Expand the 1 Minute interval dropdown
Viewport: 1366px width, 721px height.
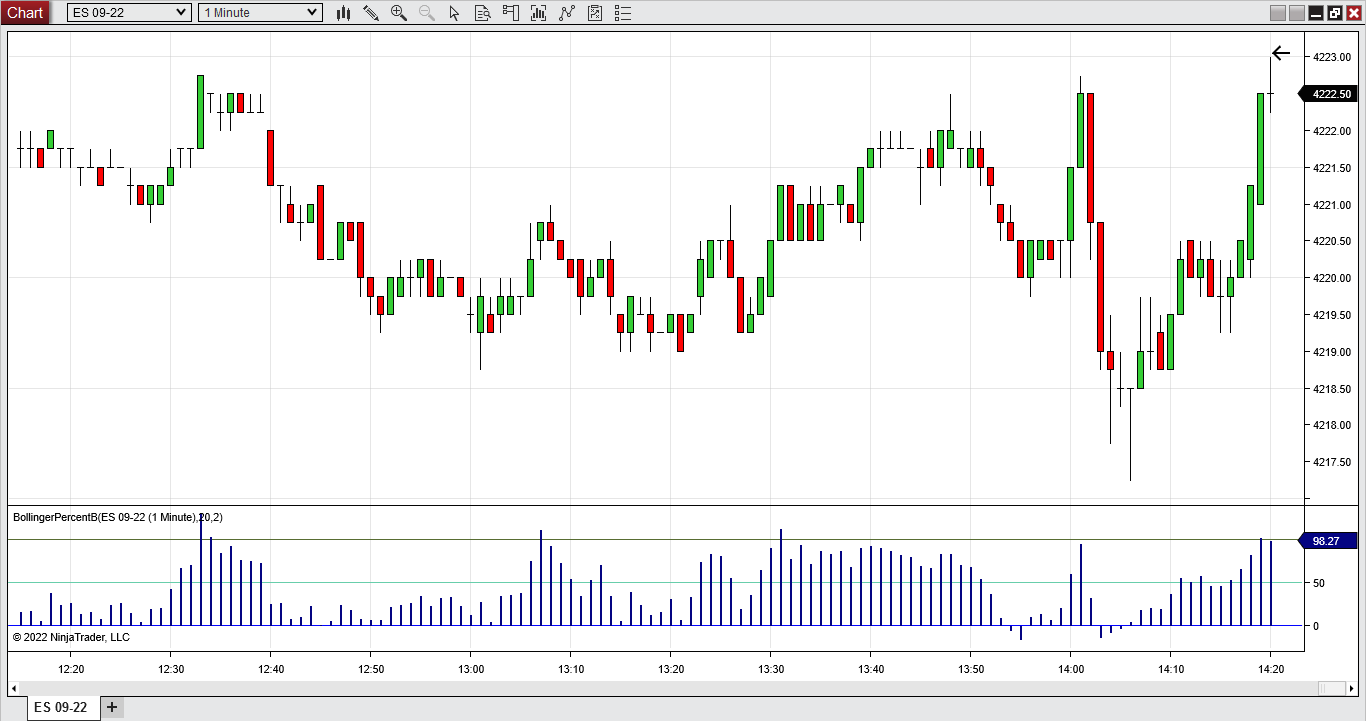[x=260, y=12]
